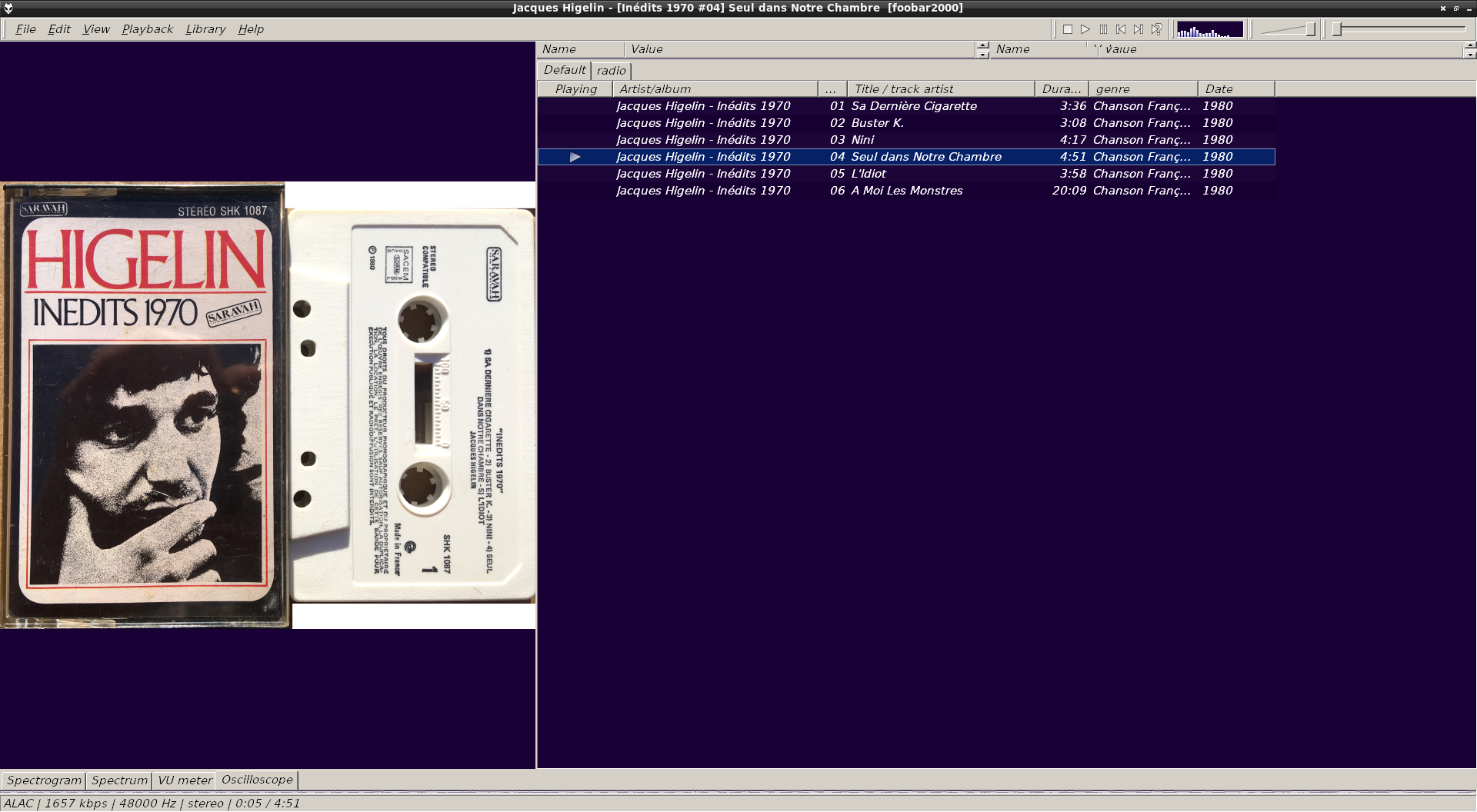Open the Edit menu

point(59,29)
